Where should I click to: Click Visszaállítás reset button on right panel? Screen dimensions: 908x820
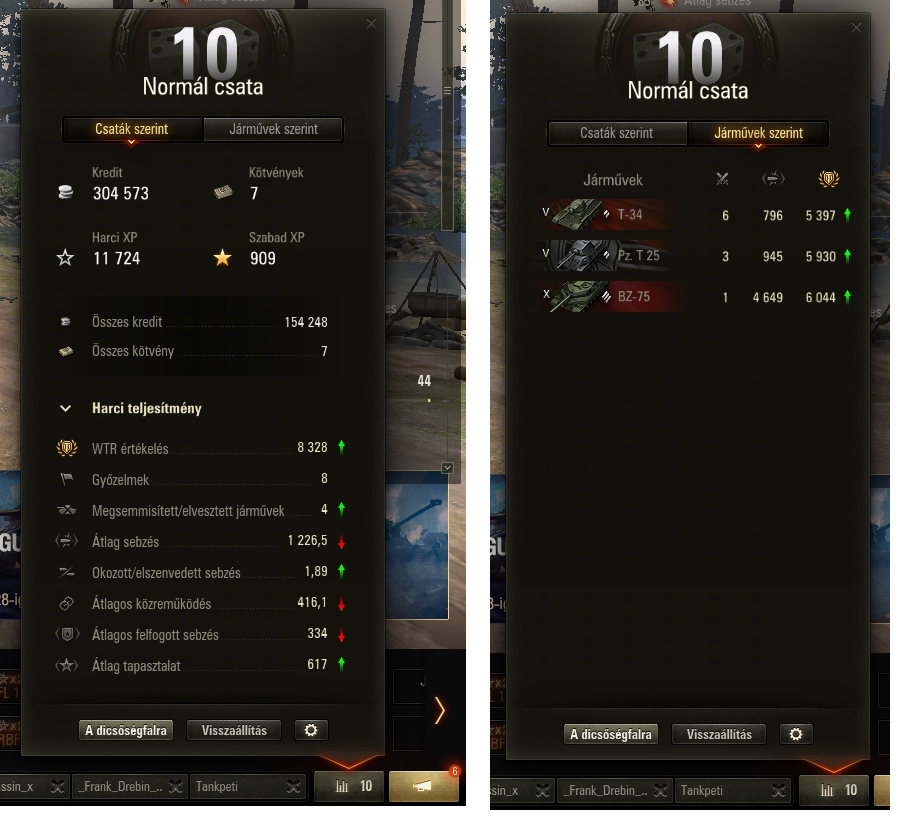(x=719, y=734)
